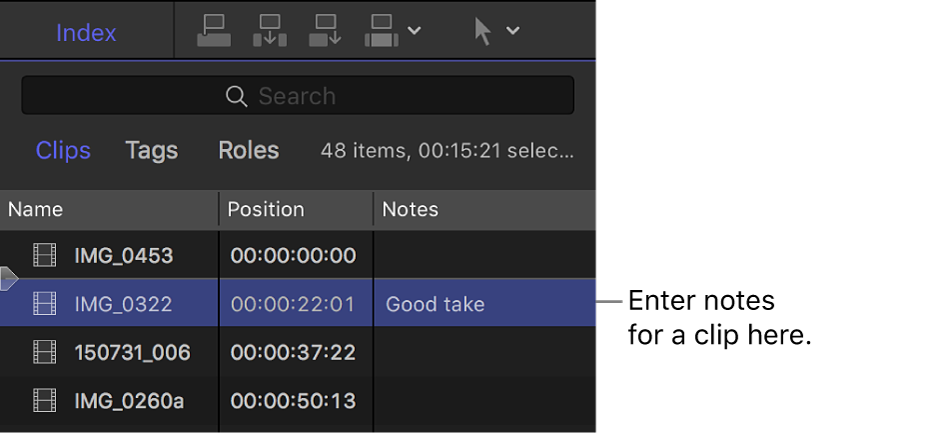
Task: Click the Overwrite clip edit icon
Action: point(381,32)
